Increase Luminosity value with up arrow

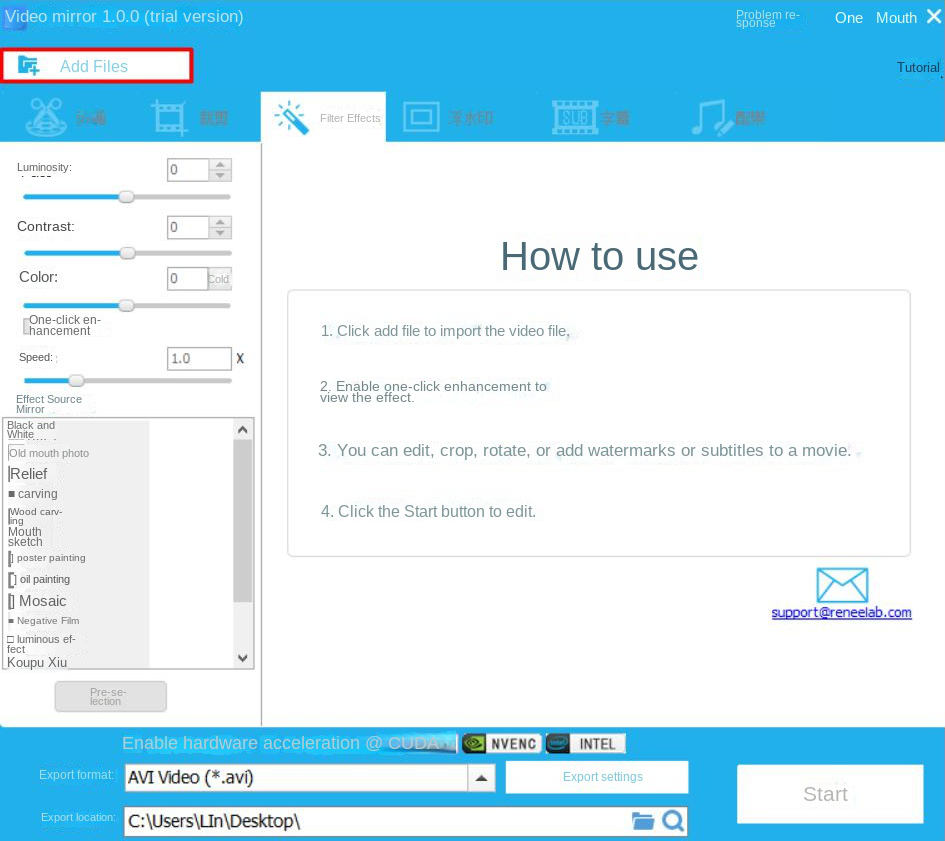220,165
